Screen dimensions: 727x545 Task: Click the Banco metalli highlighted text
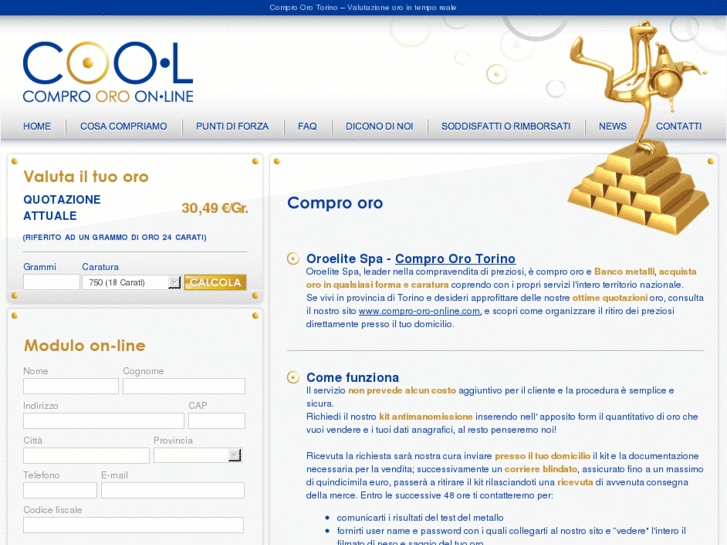[x=625, y=271]
